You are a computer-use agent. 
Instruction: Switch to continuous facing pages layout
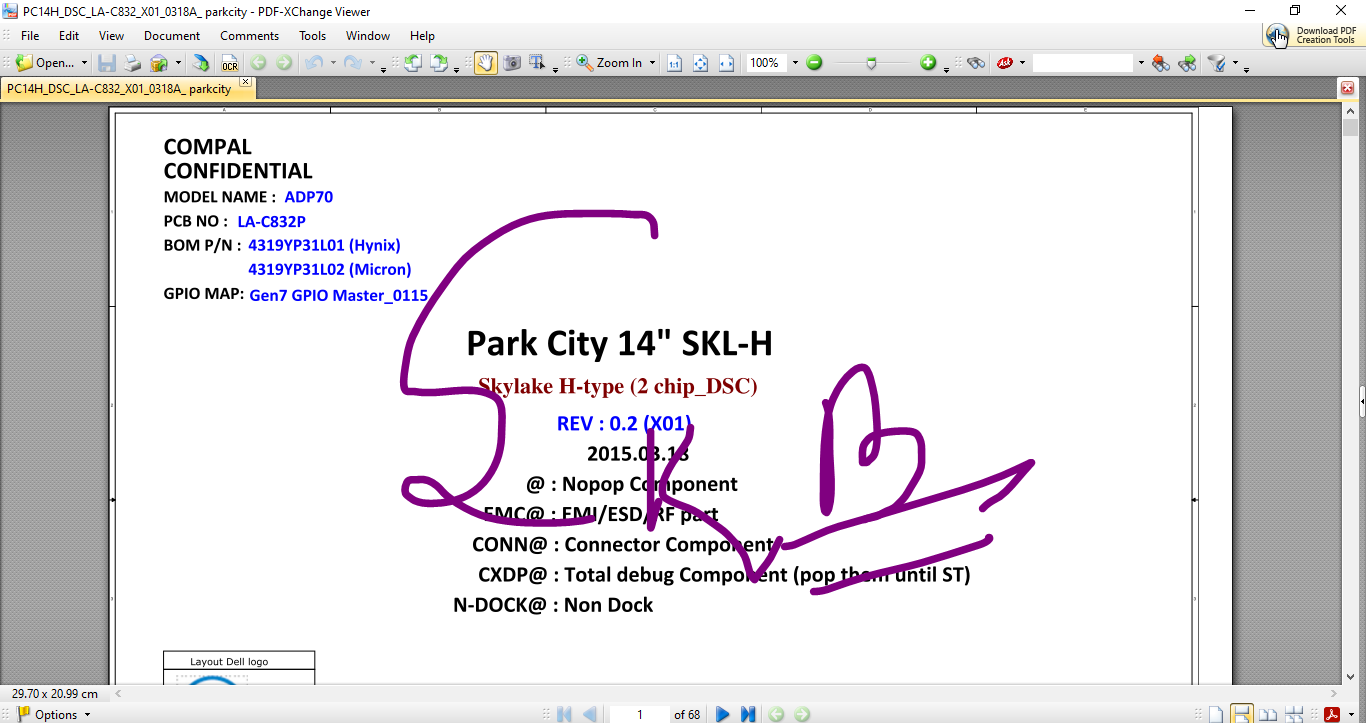coord(1293,714)
